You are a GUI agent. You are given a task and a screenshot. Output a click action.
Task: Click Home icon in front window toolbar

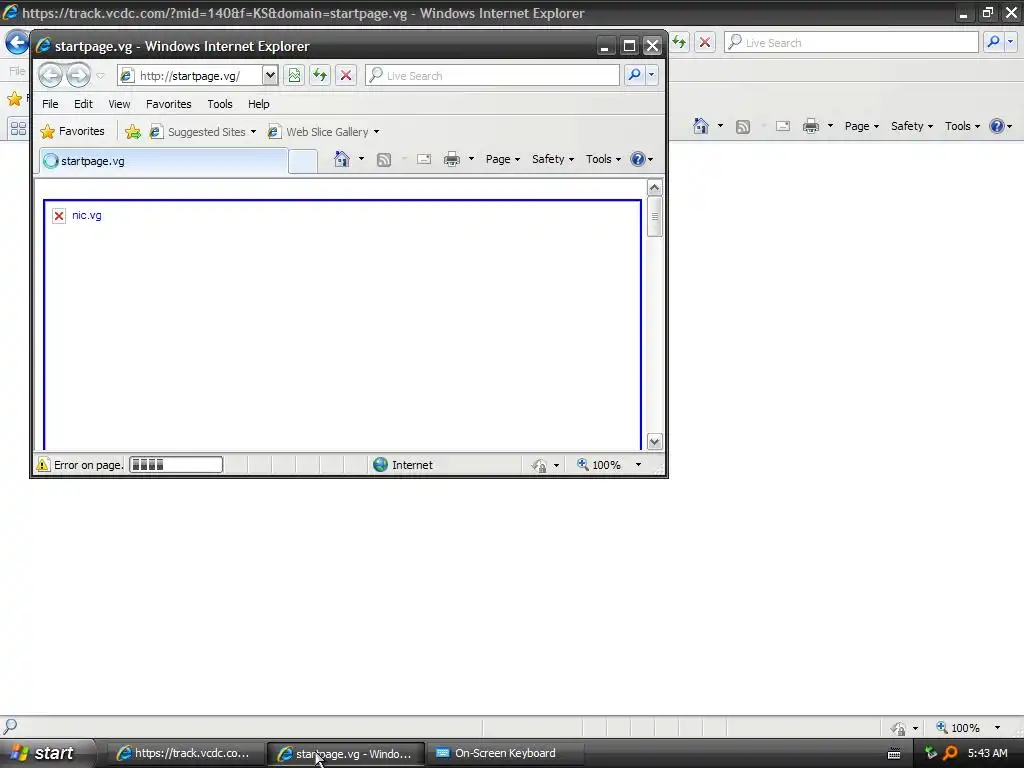coord(342,159)
